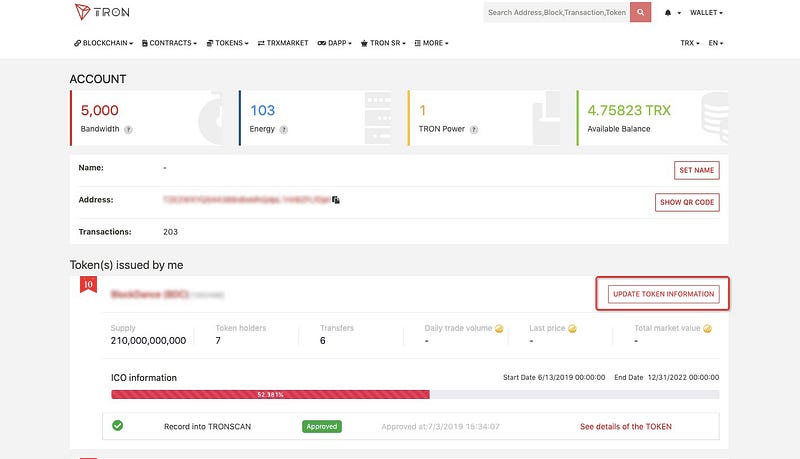Expand the BLOCKCHAIN menu
The width and height of the screenshot is (800, 459).
pos(104,43)
